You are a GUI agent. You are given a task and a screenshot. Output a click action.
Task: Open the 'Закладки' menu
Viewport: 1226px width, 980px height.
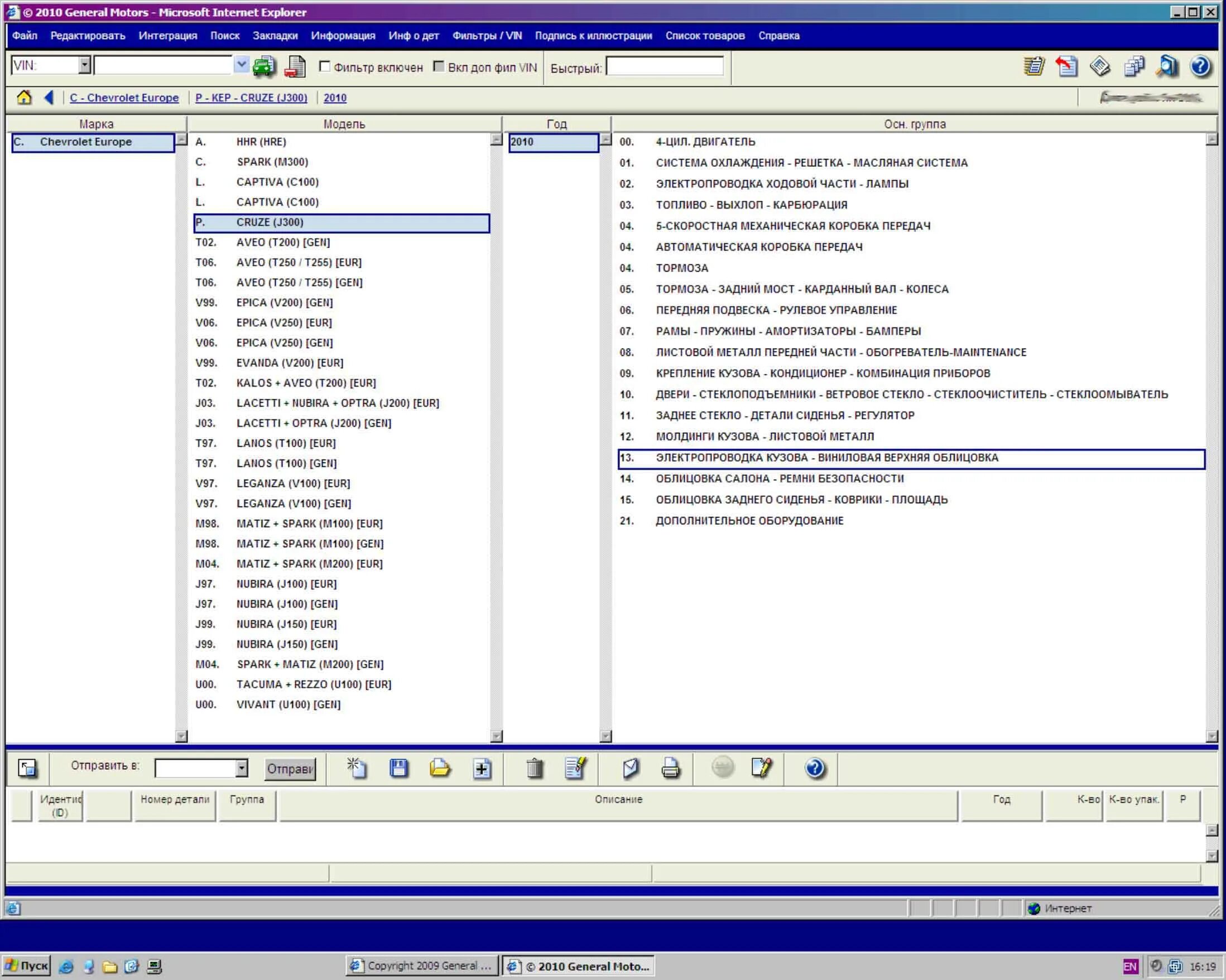[275, 35]
